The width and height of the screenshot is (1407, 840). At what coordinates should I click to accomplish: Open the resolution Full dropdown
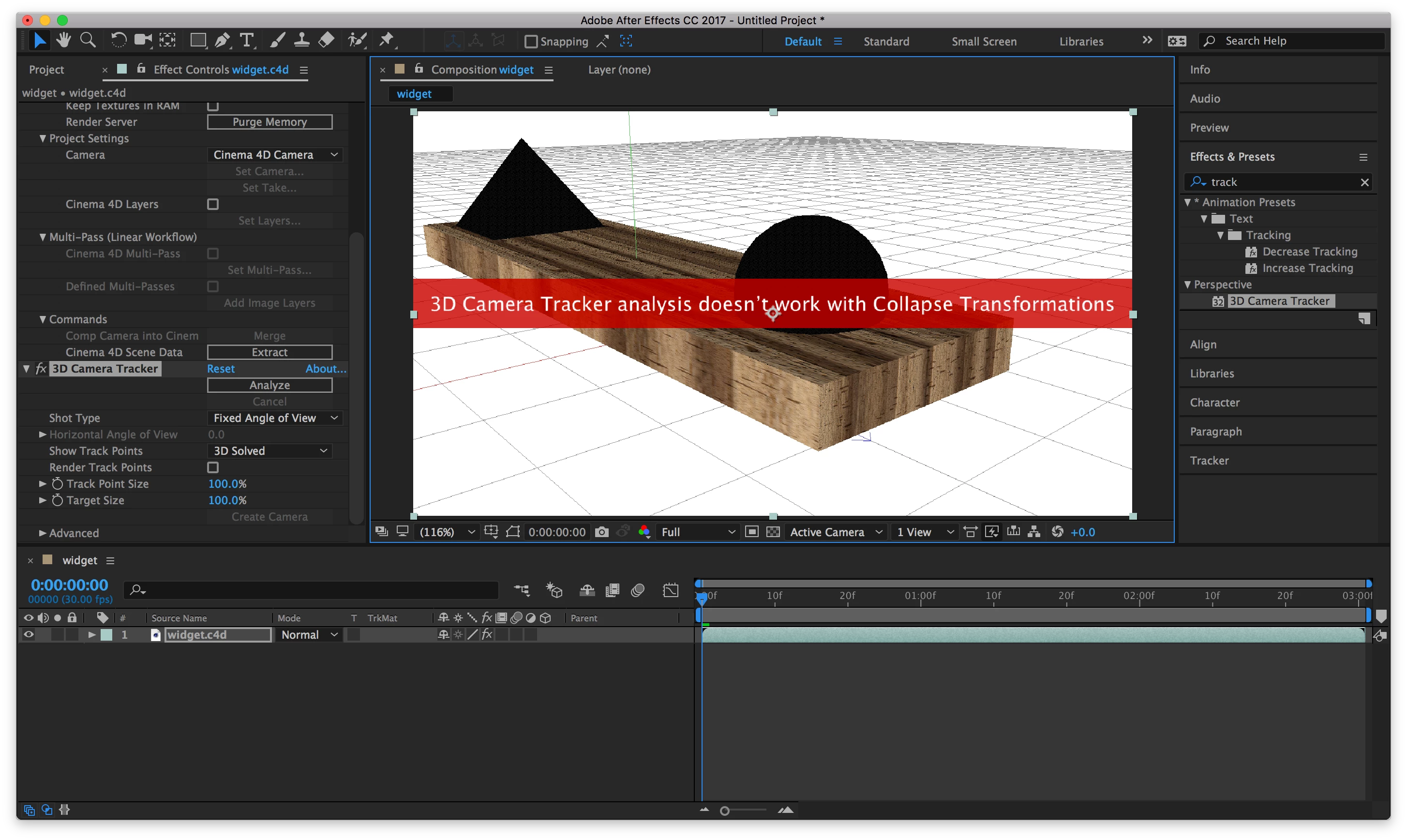click(x=697, y=532)
